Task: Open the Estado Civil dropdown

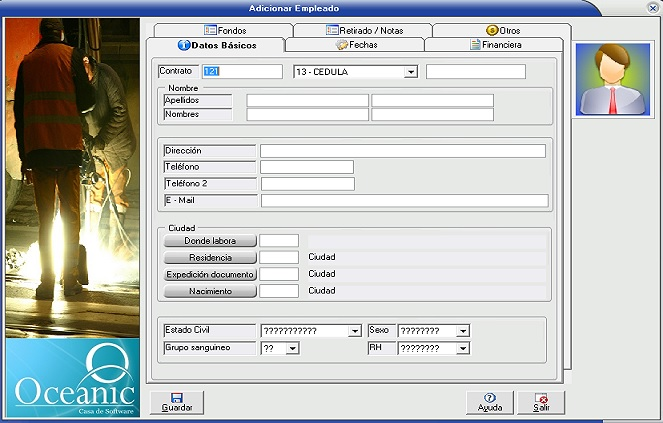Action: pos(354,331)
